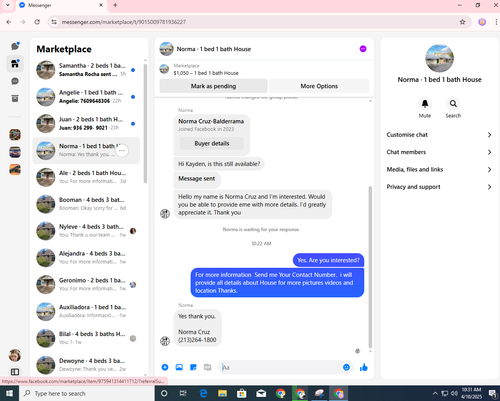Open first community shortcut thumbnail in sidebar

click(15, 135)
